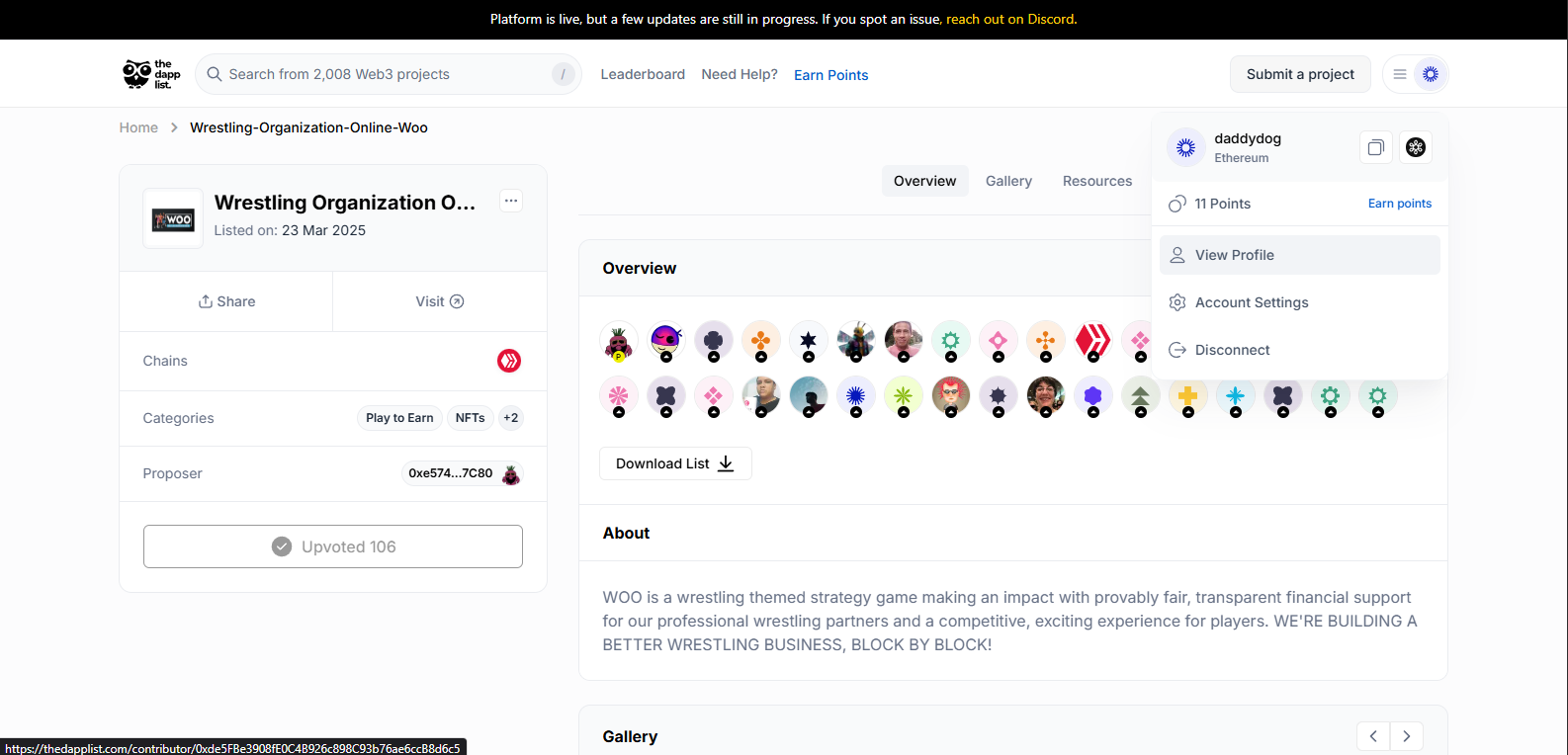Click the Account Settings gear icon

1177,302
